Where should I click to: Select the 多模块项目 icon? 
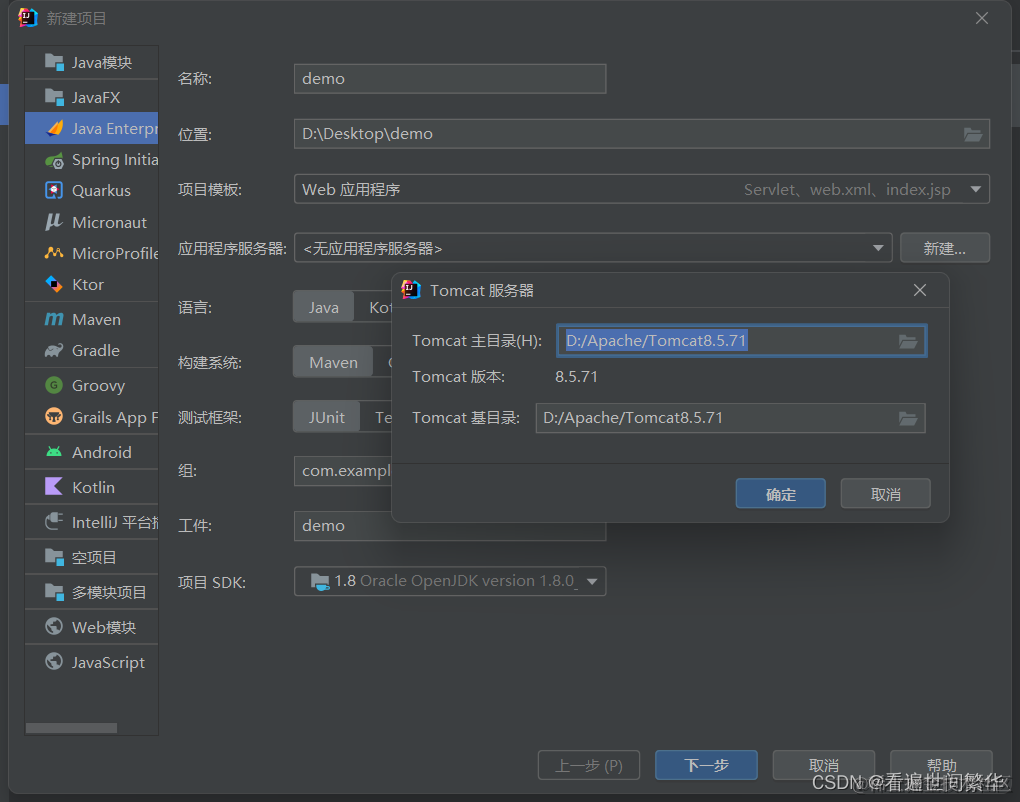pos(54,592)
